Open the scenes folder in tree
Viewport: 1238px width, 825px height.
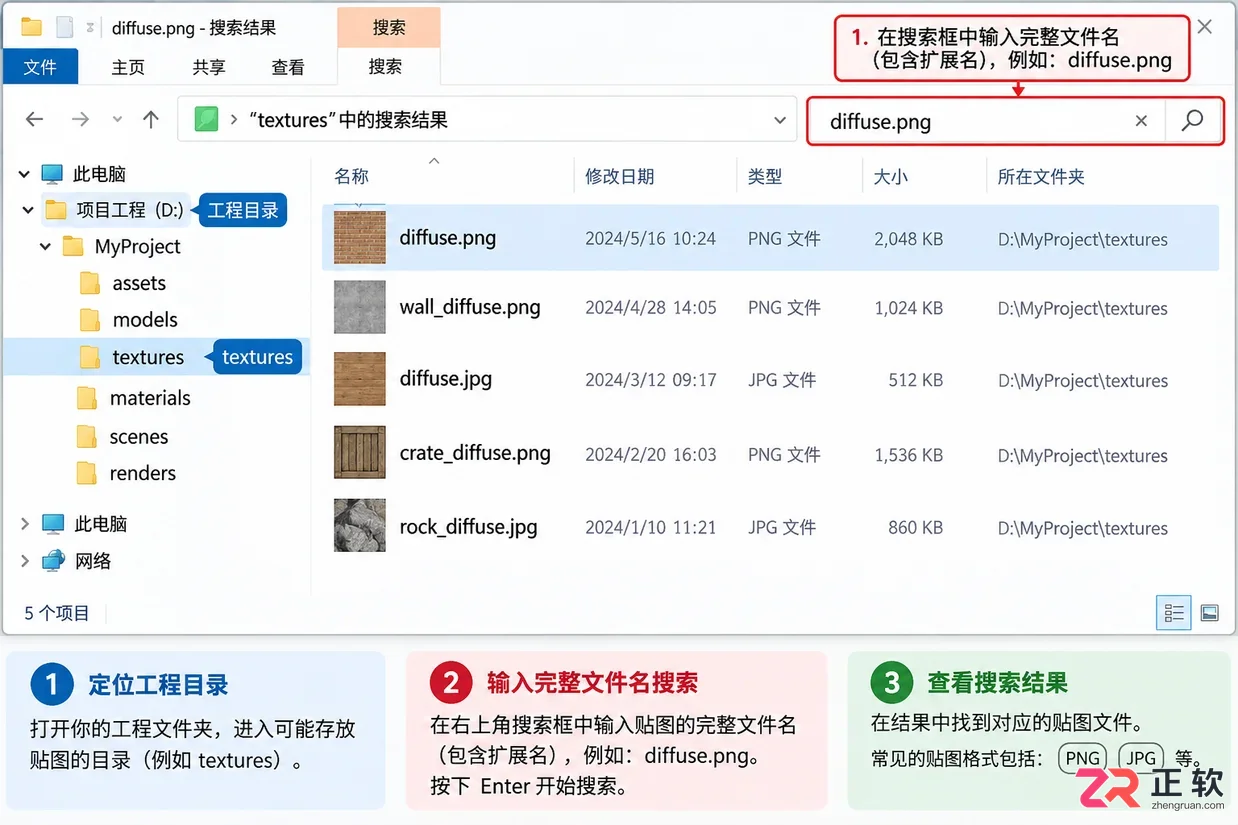coord(139,437)
